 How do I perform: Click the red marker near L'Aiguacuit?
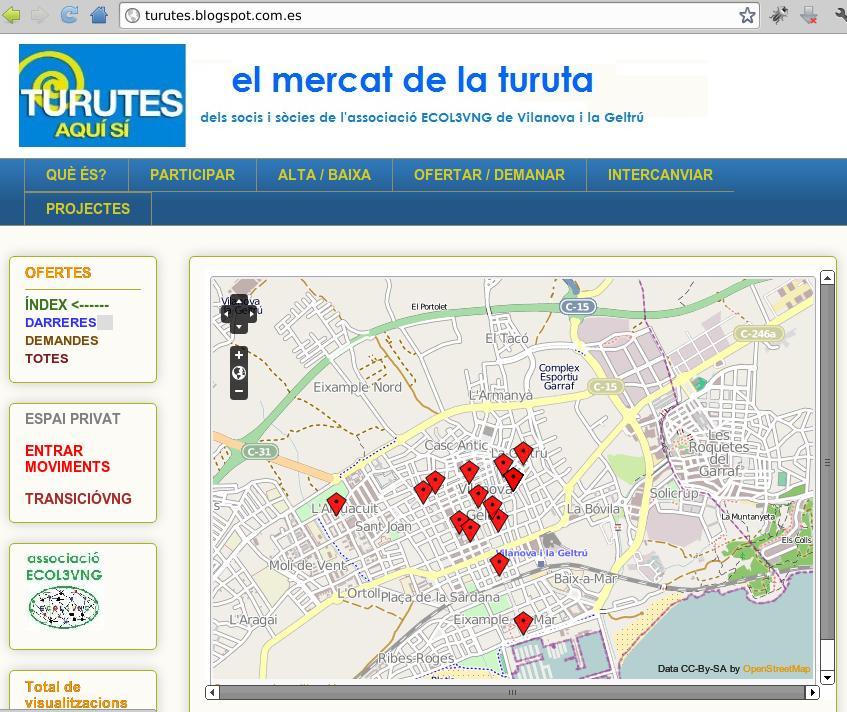pyautogui.click(x=336, y=503)
